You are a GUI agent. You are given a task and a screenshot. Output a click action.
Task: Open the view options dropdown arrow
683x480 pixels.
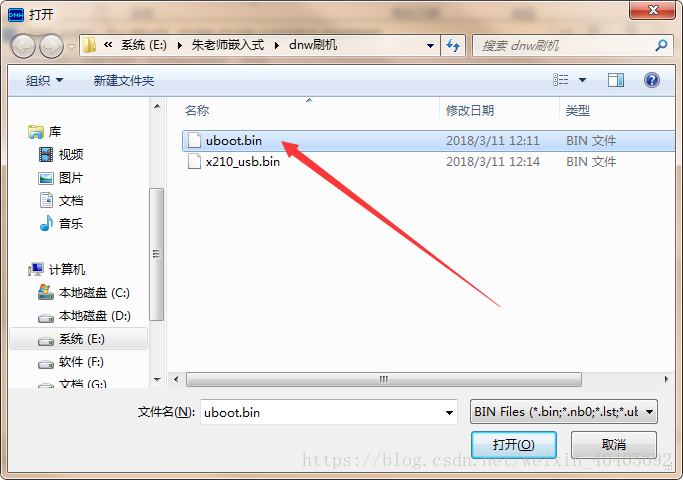click(x=582, y=80)
